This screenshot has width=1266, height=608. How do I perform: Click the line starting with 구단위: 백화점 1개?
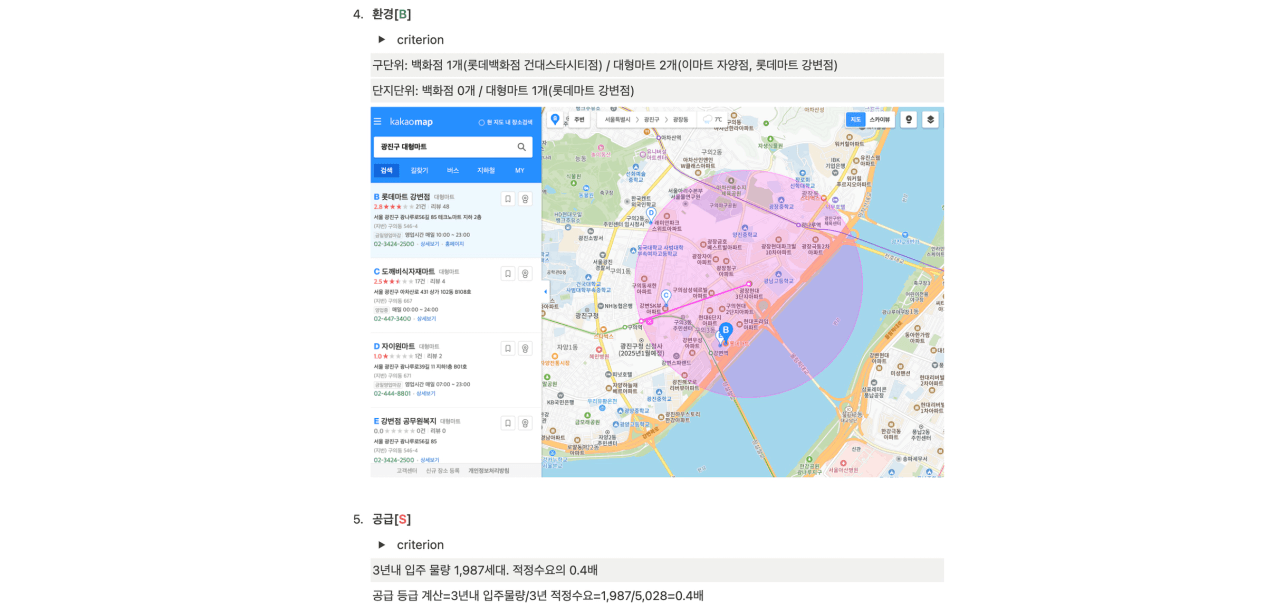(657, 65)
